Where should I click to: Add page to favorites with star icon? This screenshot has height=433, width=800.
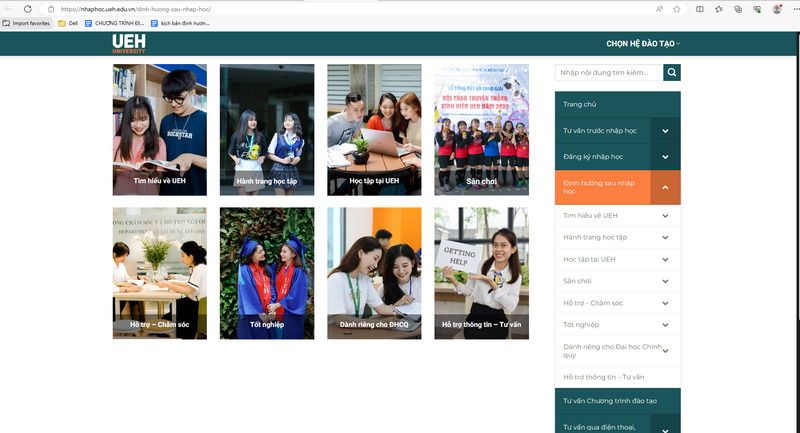click(x=677, y=9)
